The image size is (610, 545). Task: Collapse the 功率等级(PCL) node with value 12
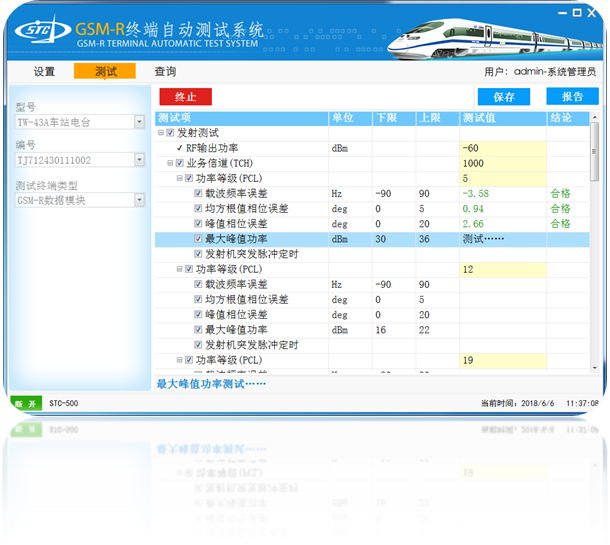[x=179, y=269]
